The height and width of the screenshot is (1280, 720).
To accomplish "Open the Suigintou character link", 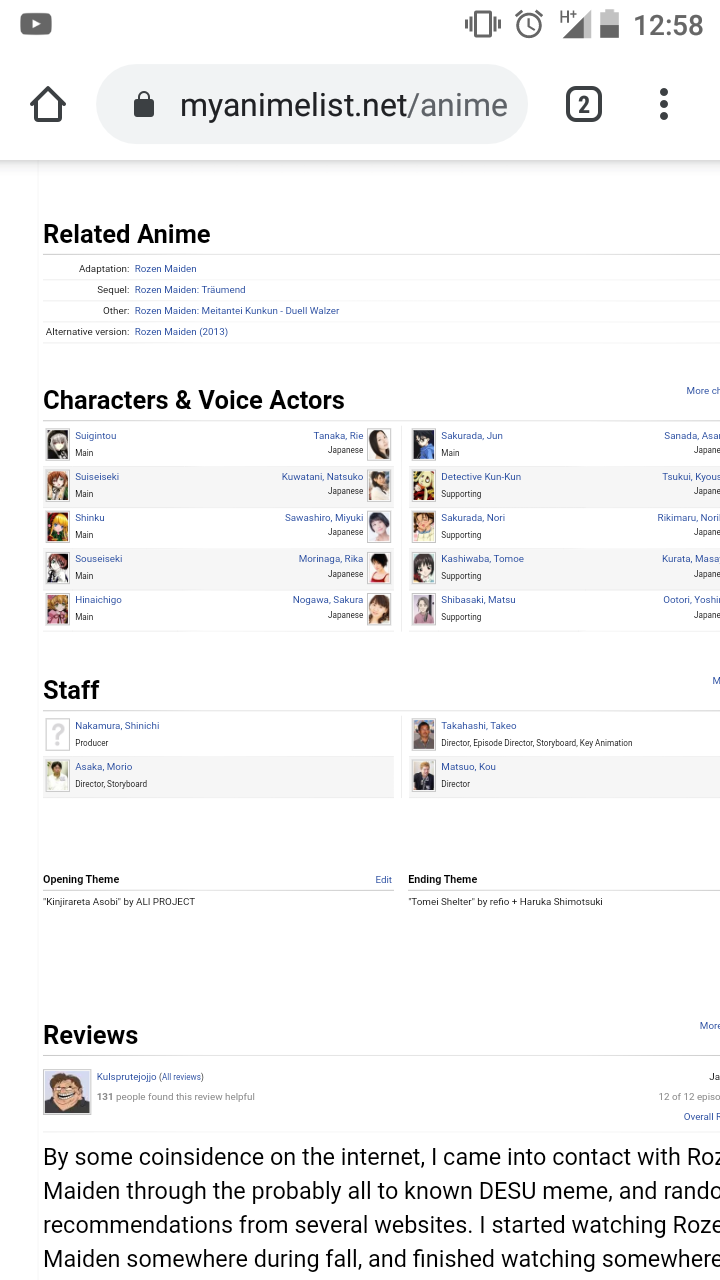I will point(96,436).
